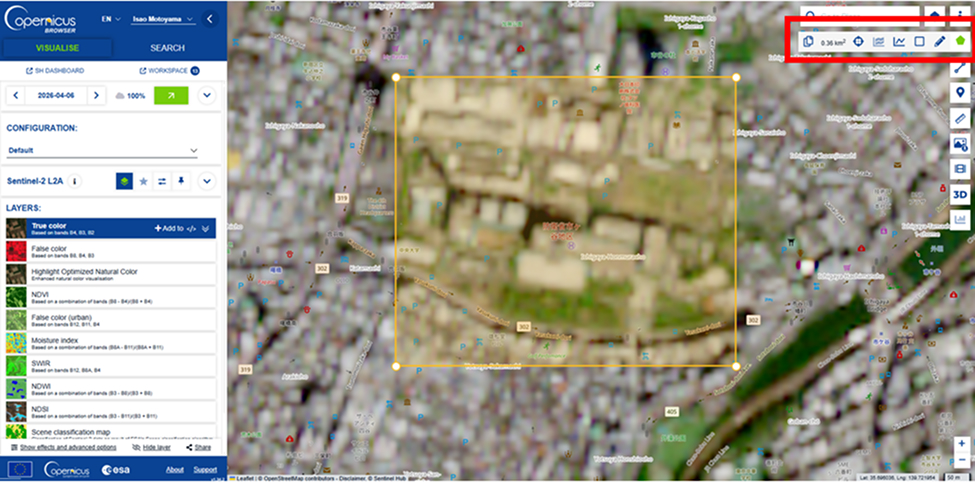Toggle the pin icon for Sentinel-2 L2A
The width and height of the screenshot is (975, 482).
(x=181, y=181)
